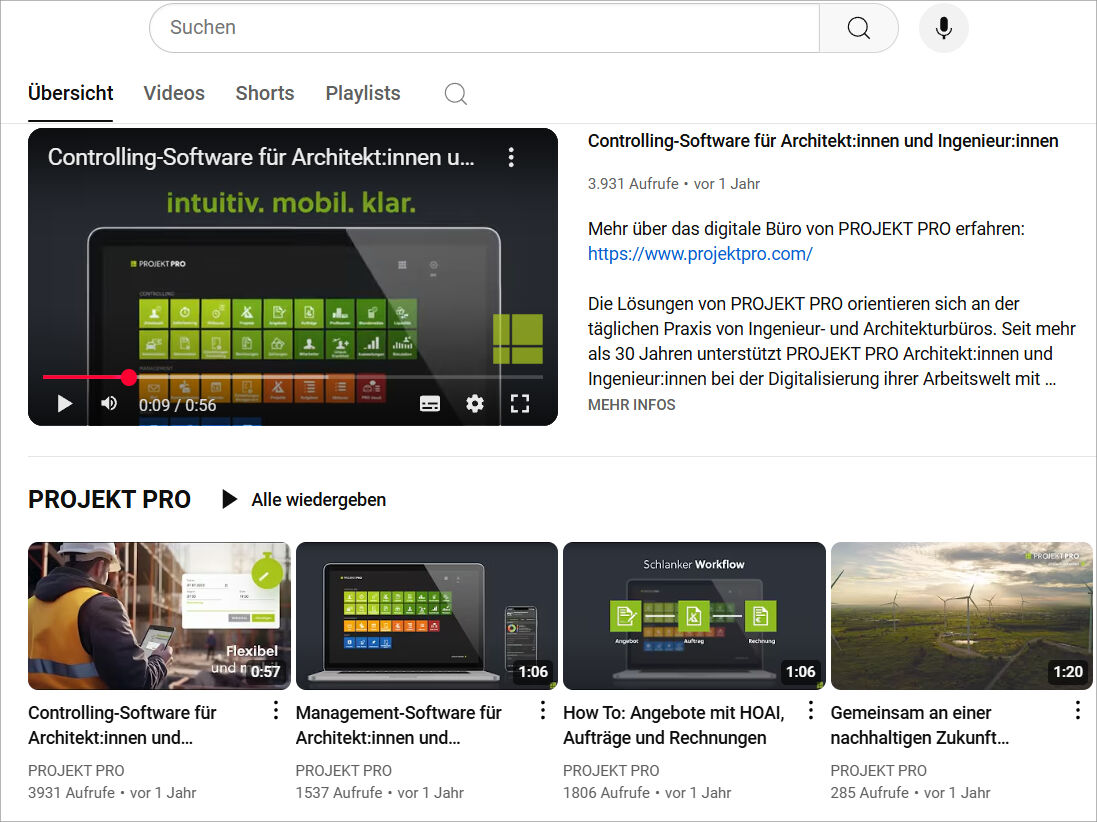Open the laptop and phone video thumbnail
Image resolution: width=1097 pixels, height=822 pixels.
pos(427,616)
